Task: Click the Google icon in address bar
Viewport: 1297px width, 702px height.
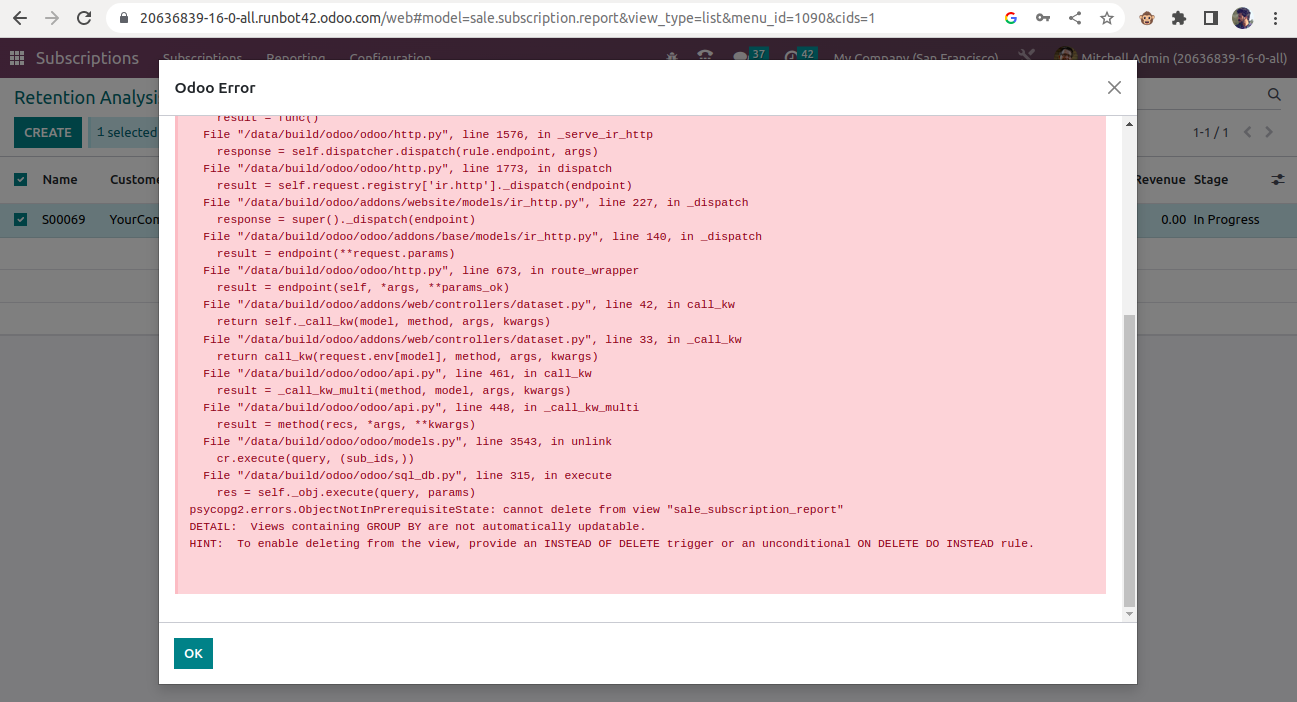Action: (x=1010, y=18)
